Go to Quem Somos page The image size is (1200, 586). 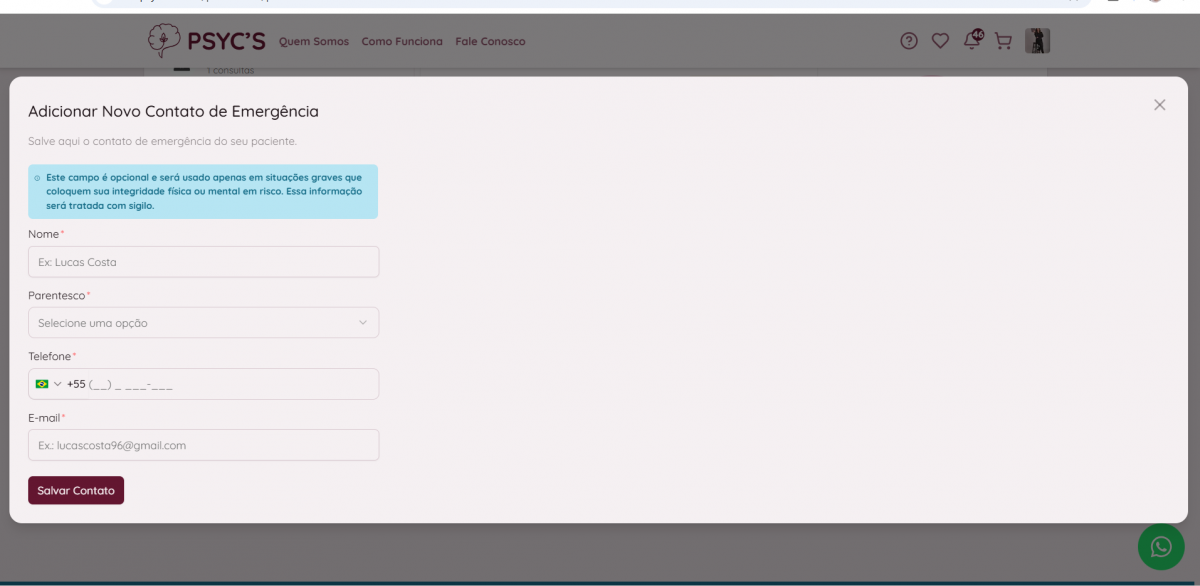(x=314, y=42)
